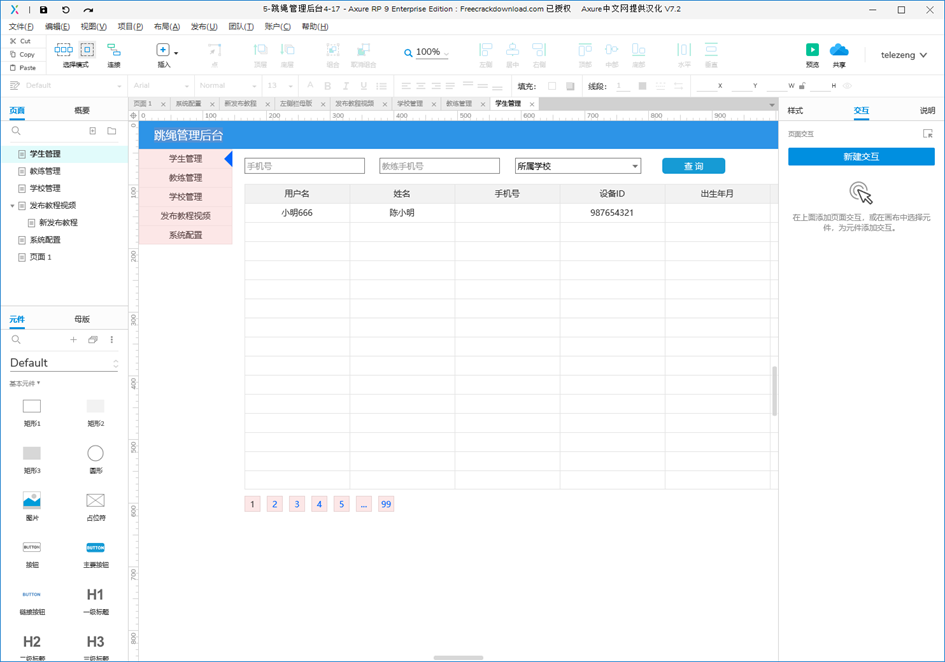Align middle with 中部 icon
Image resolution: width=945 pixels, height=662 pixels.
click(612, 49)
